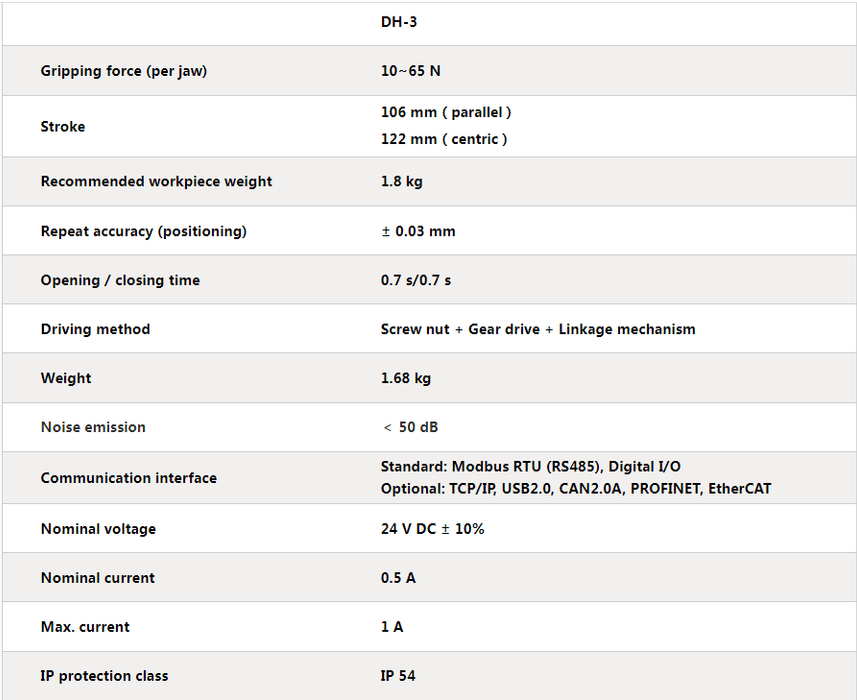Click the Noise emission label
The height and width of the screenshot is (700, 857).
(93, 427)
